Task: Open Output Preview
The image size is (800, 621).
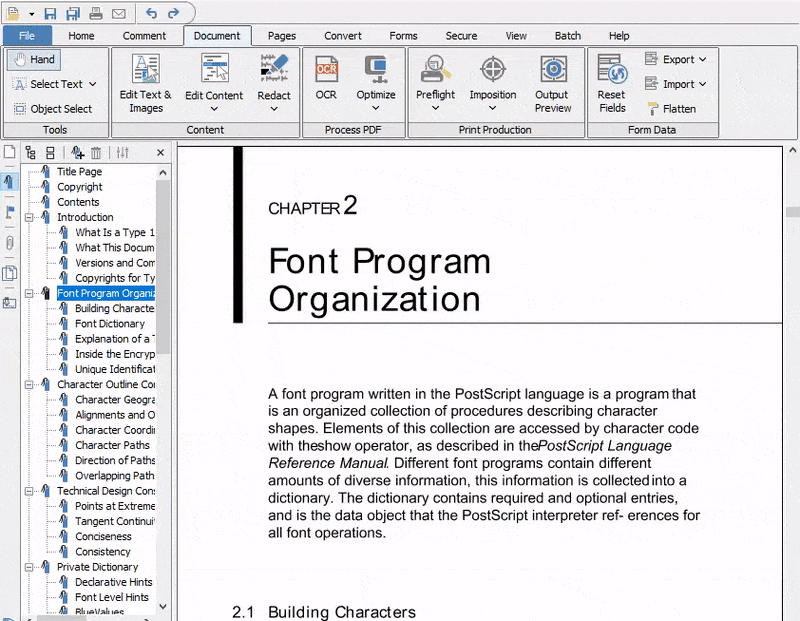Action: (x=552, y=83)
